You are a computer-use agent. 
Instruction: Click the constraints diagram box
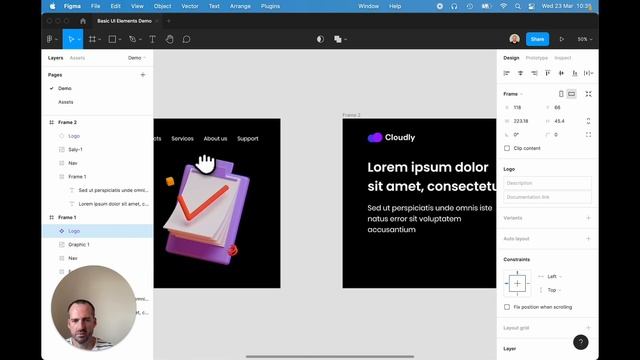point(517,283)
